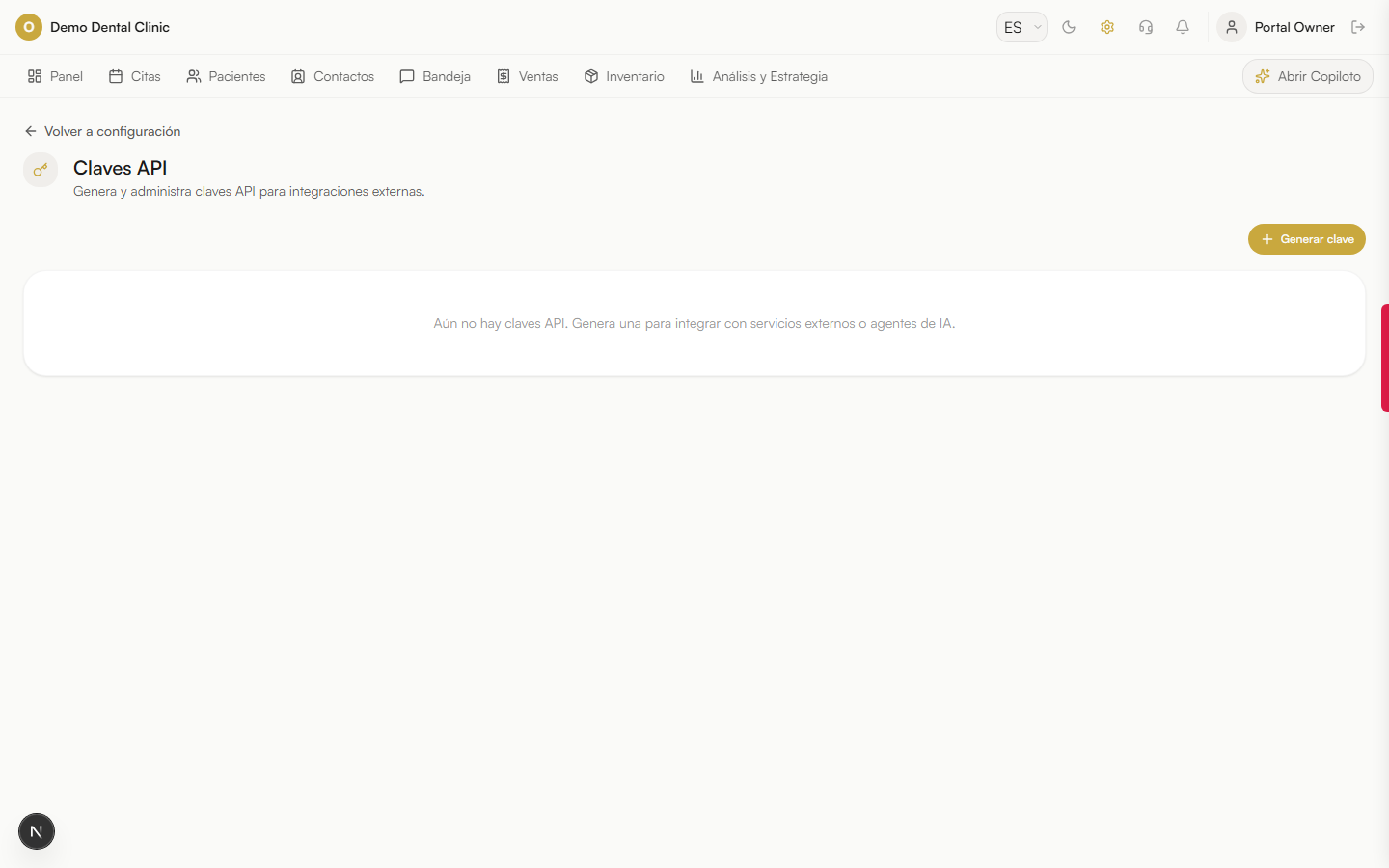Open the Inventario tab
This screenshot has height=868, width=1389.
coord(624,76)
